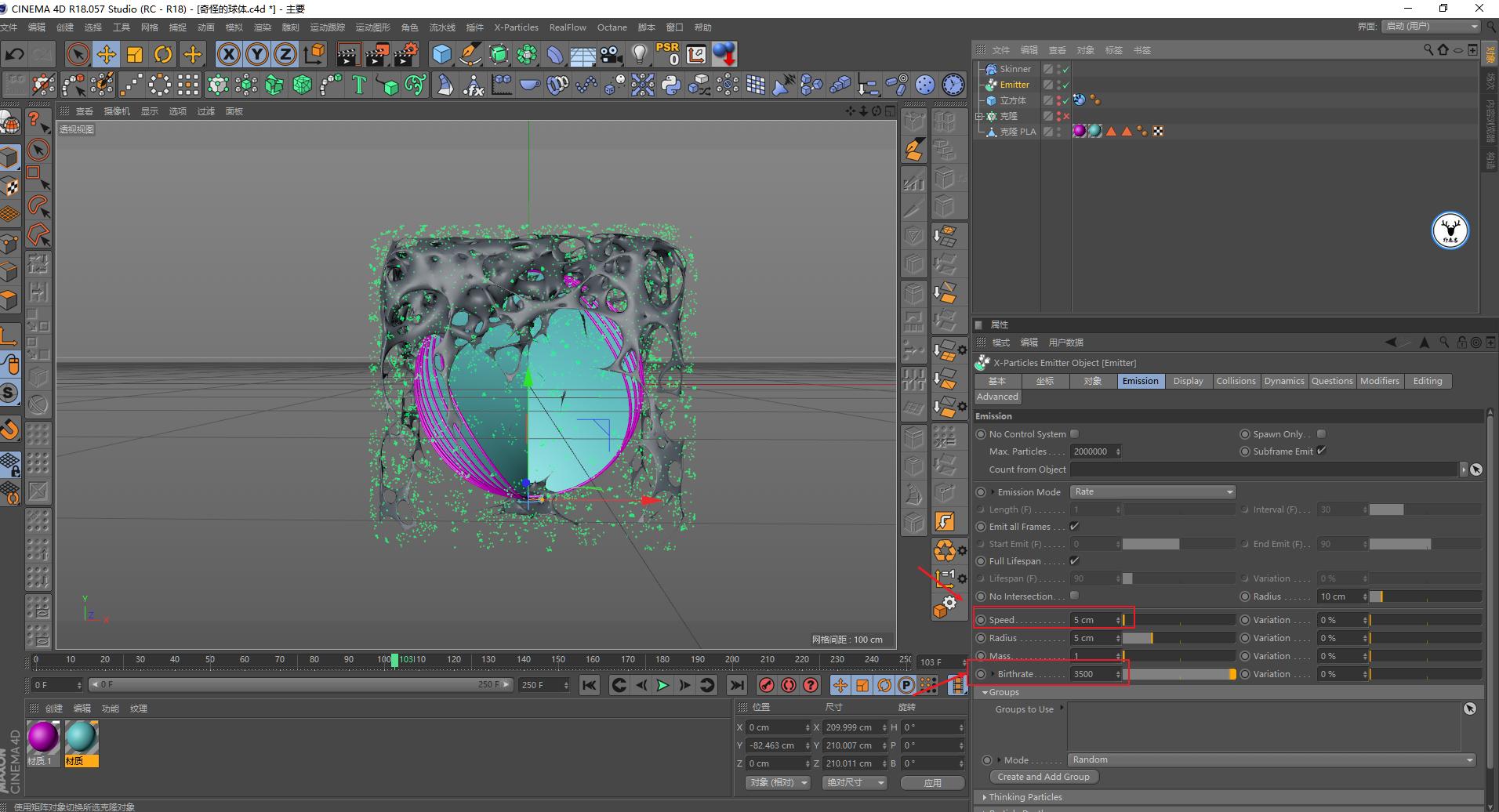1499x812 pixels.
Task: Open the X-Particles menu
Action: (x=515, y=27)
